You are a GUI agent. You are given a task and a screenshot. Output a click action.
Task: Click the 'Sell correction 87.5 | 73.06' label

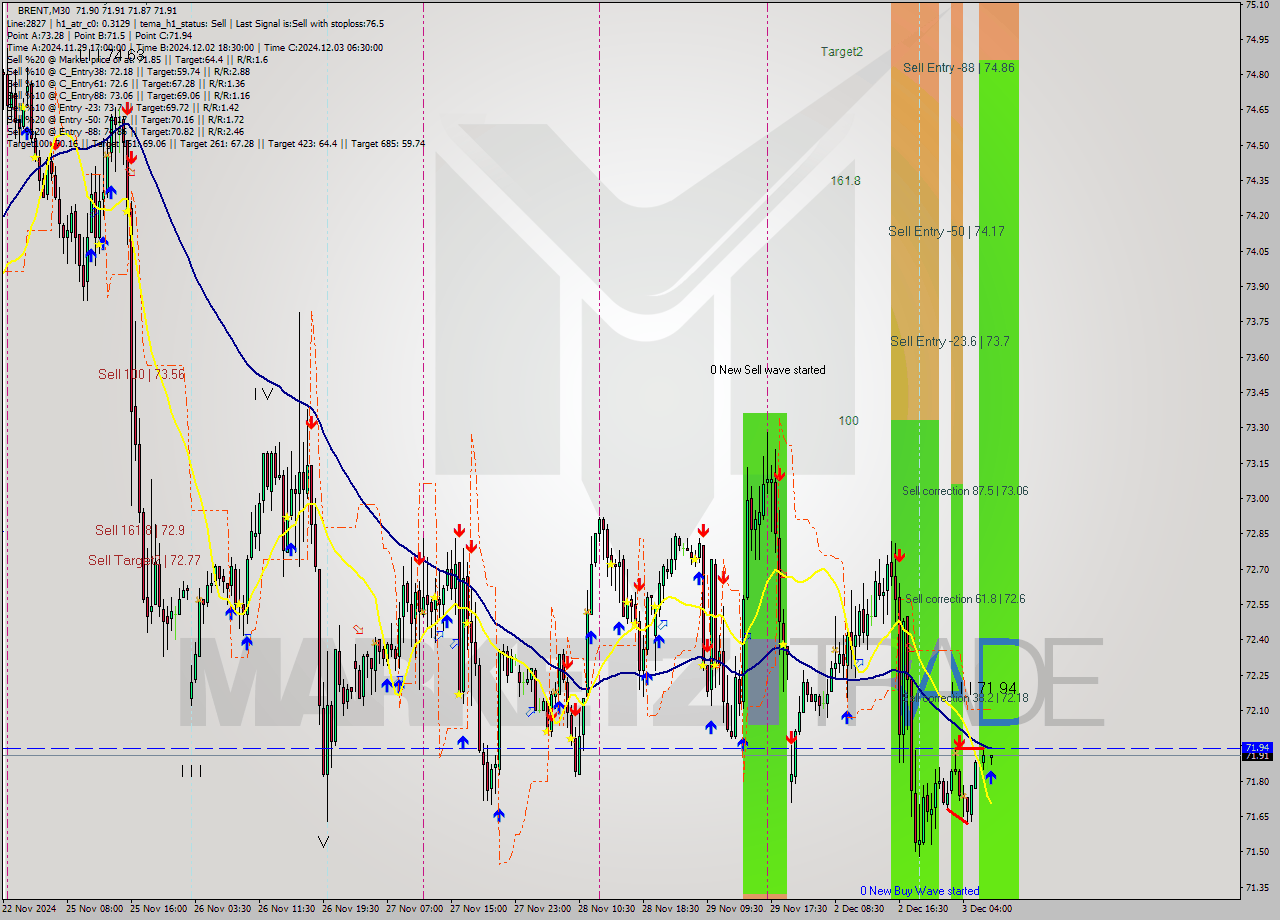coord(965,491)
